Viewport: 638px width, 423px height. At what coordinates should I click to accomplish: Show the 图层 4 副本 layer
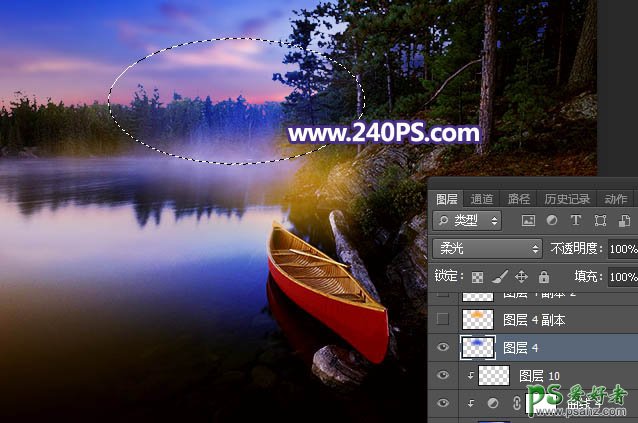coord(444,319)
